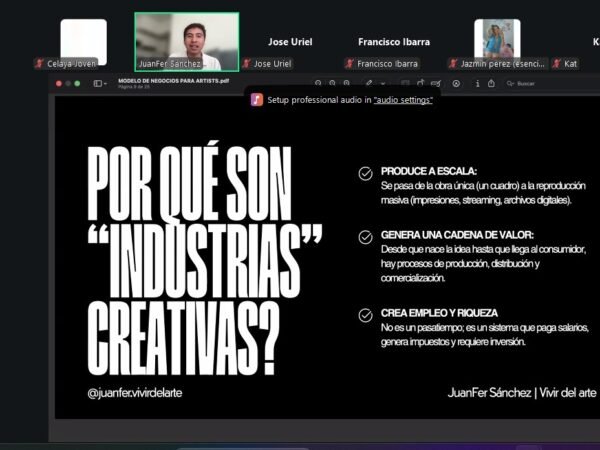Click the zoom in magnifier icon
This screenshot has height=450, width=600.
332,83
